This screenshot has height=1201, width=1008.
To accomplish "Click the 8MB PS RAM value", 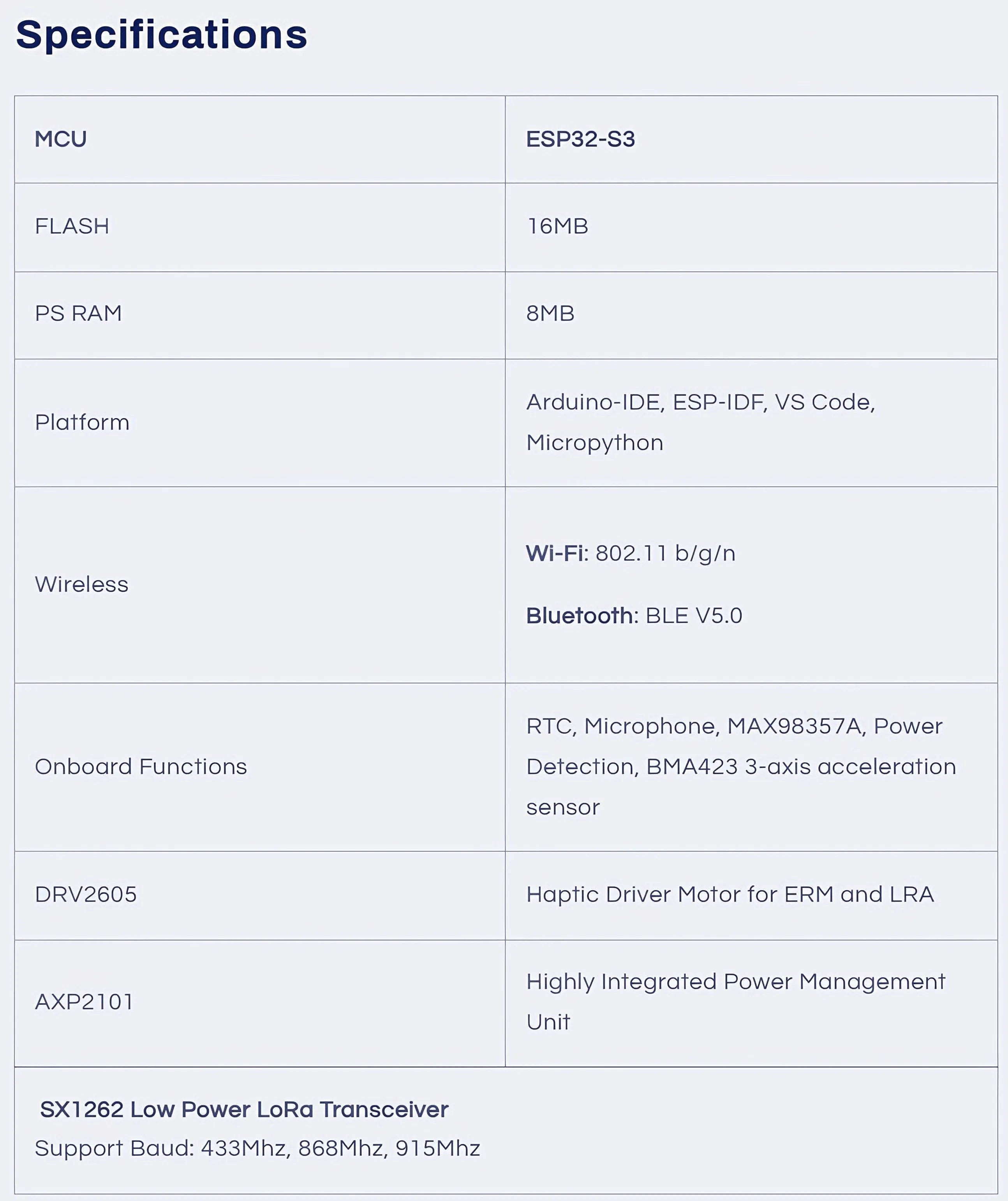I will point(550,313).
